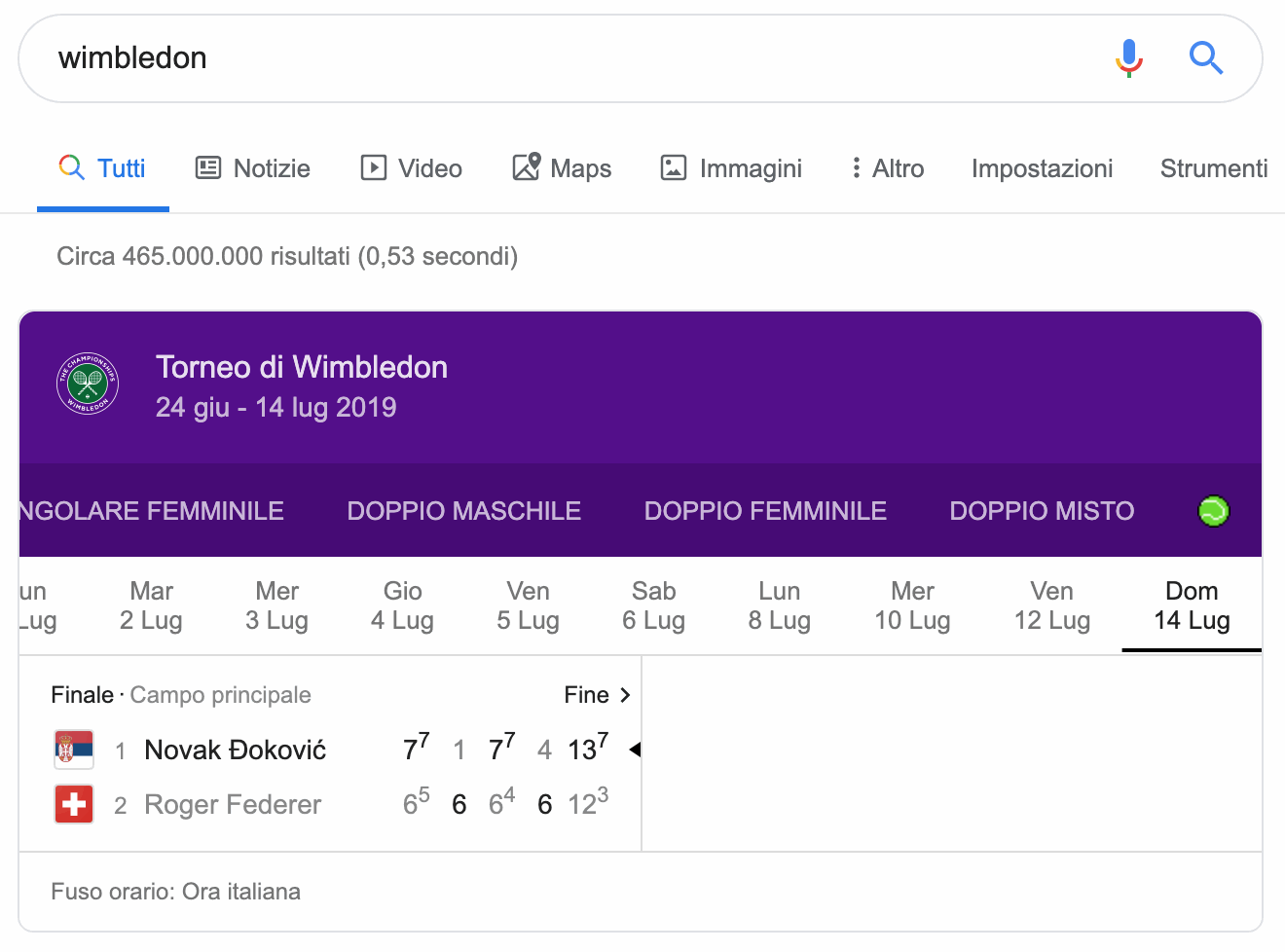This screenshot has width=1285, height=952.
Task: Open Strumenti tools
Action: tap(1214, 168)
